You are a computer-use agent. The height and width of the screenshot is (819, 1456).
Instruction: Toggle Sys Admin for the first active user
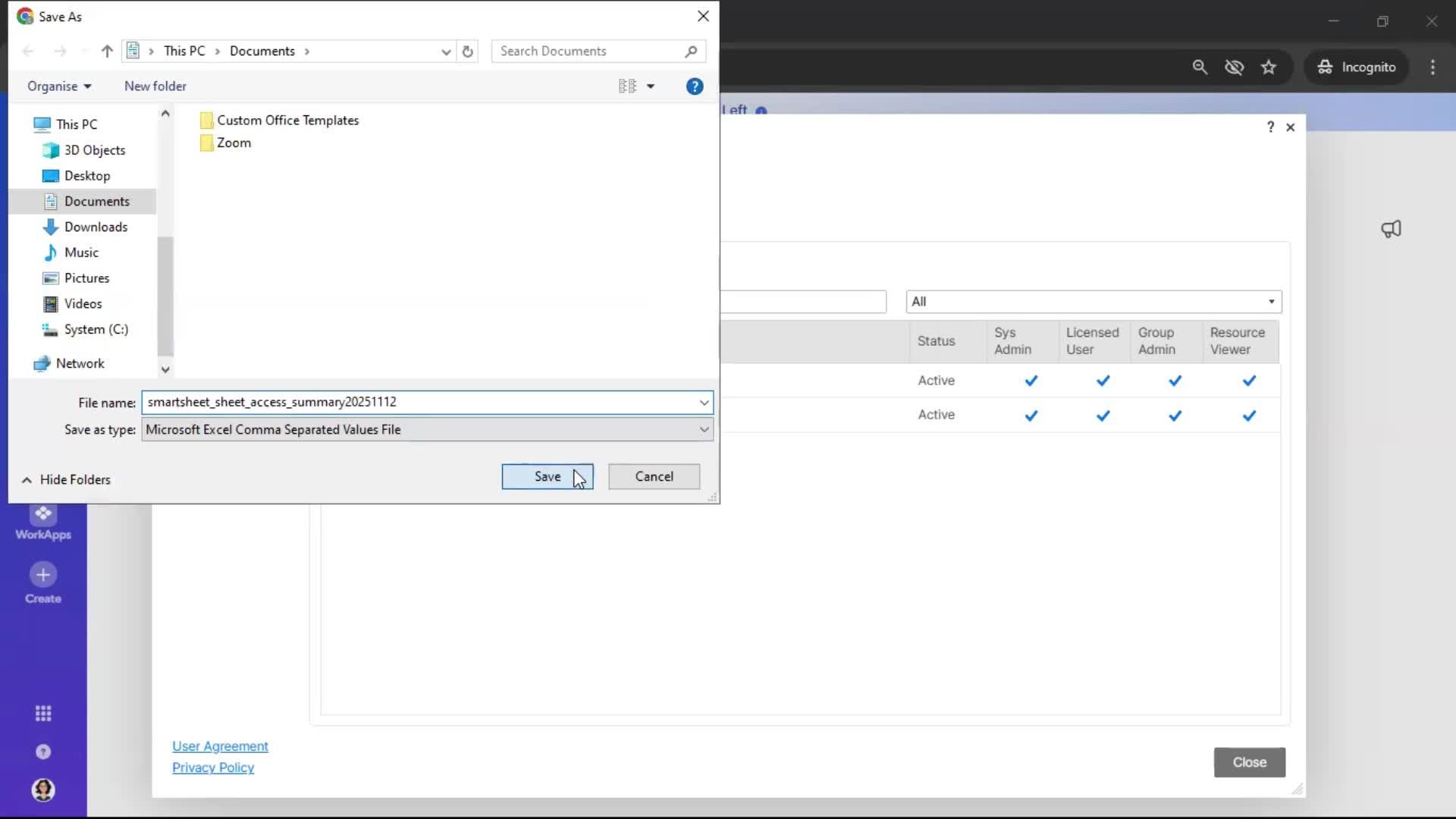(x=1031, y=381)
